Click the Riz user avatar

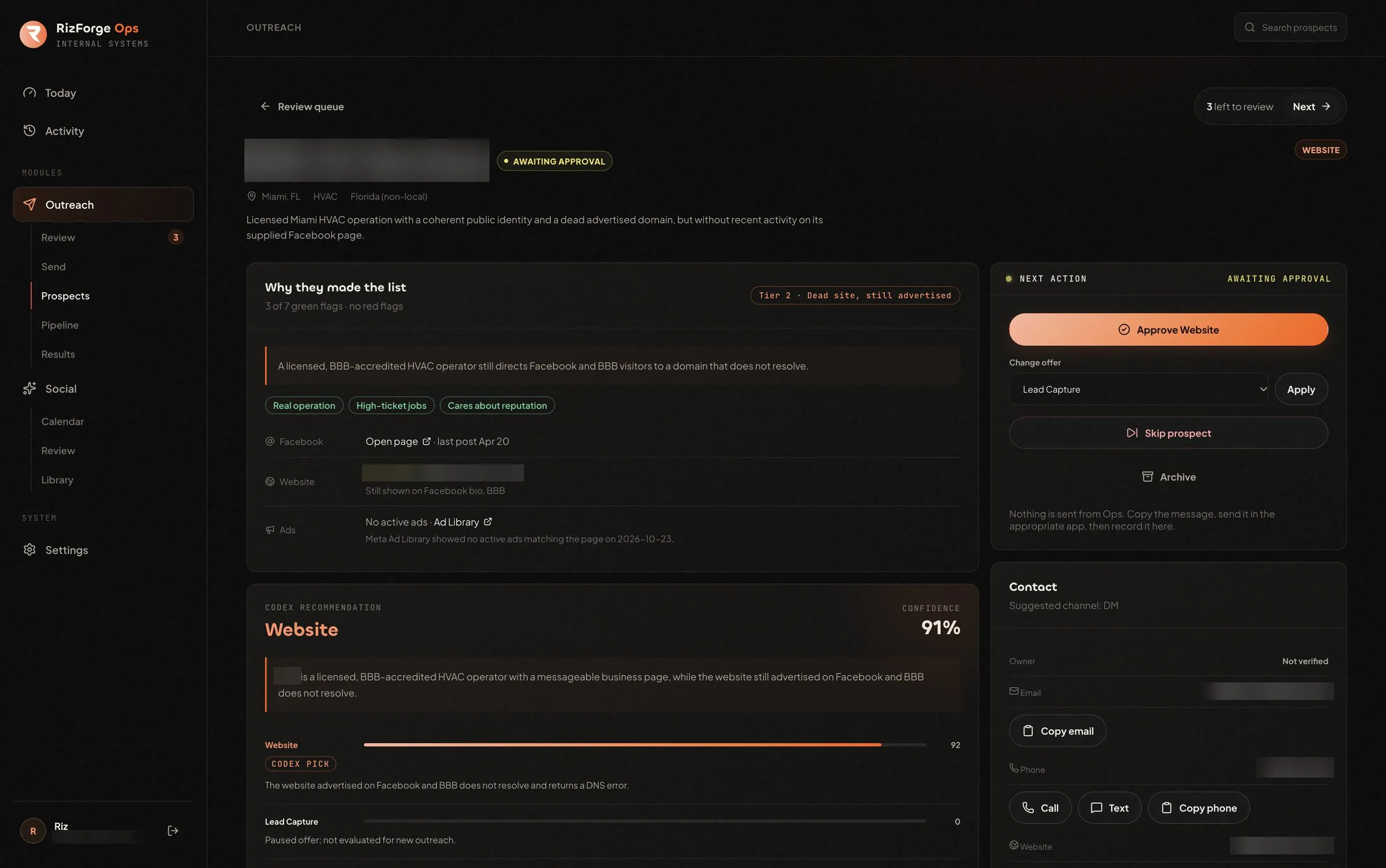(x=33, y=830)
